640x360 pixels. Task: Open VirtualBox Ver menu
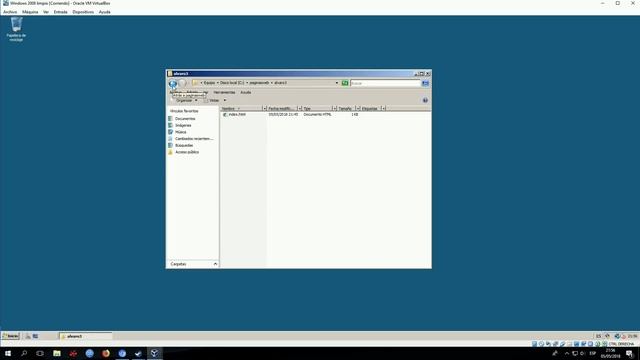pyautogui.click(x=46, y=12)
